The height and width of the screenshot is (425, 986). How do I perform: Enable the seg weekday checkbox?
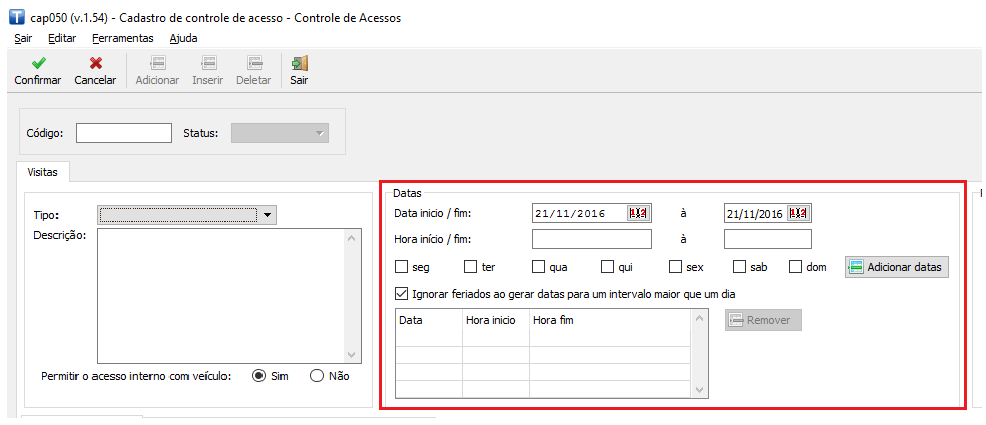click(x=402, y=267)
